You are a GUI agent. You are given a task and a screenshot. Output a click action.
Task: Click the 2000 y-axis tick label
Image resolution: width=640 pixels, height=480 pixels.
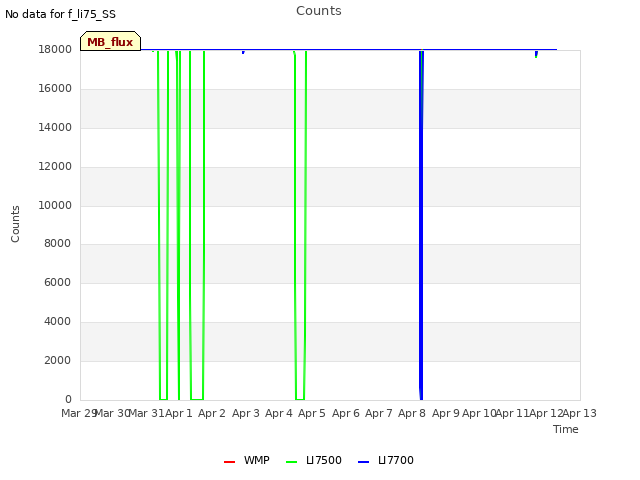(x=58, y=360)
